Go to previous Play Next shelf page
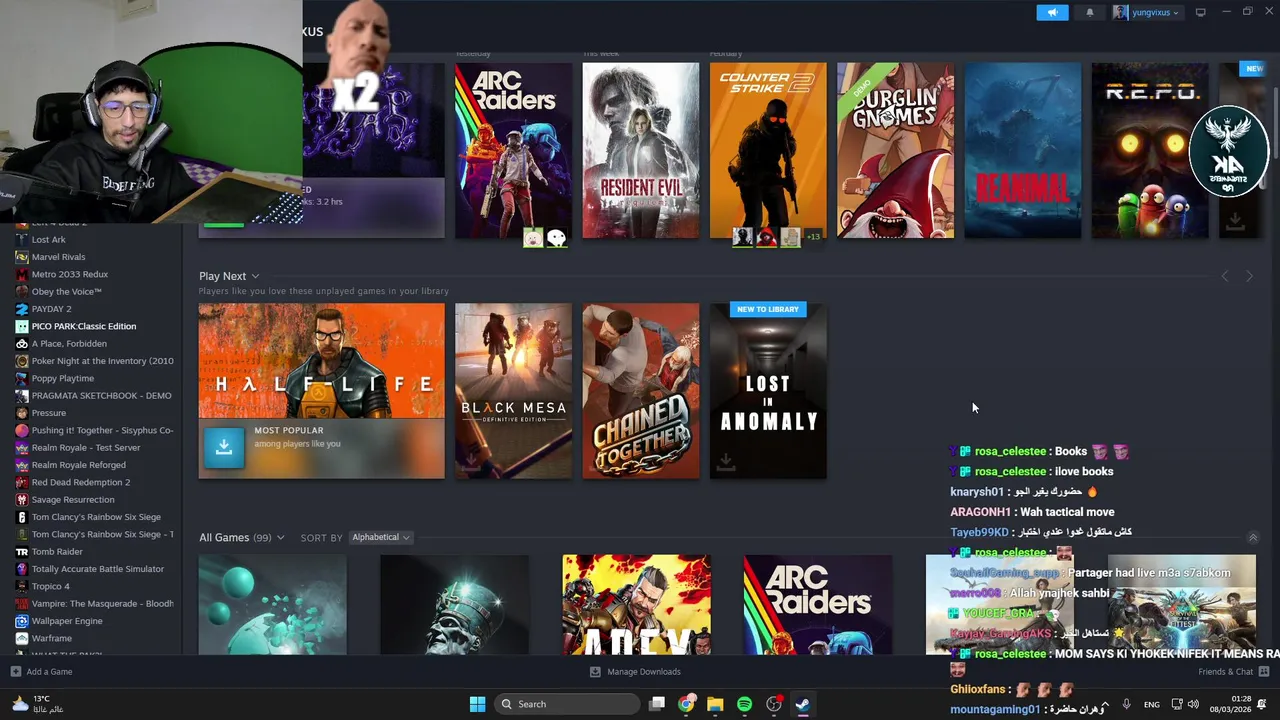 point(1225,276)
